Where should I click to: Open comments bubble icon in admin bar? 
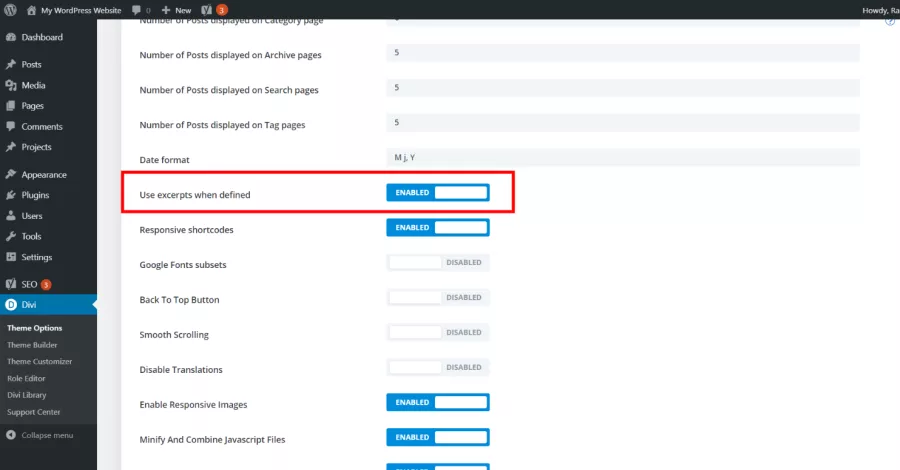[x=136, y=10]
